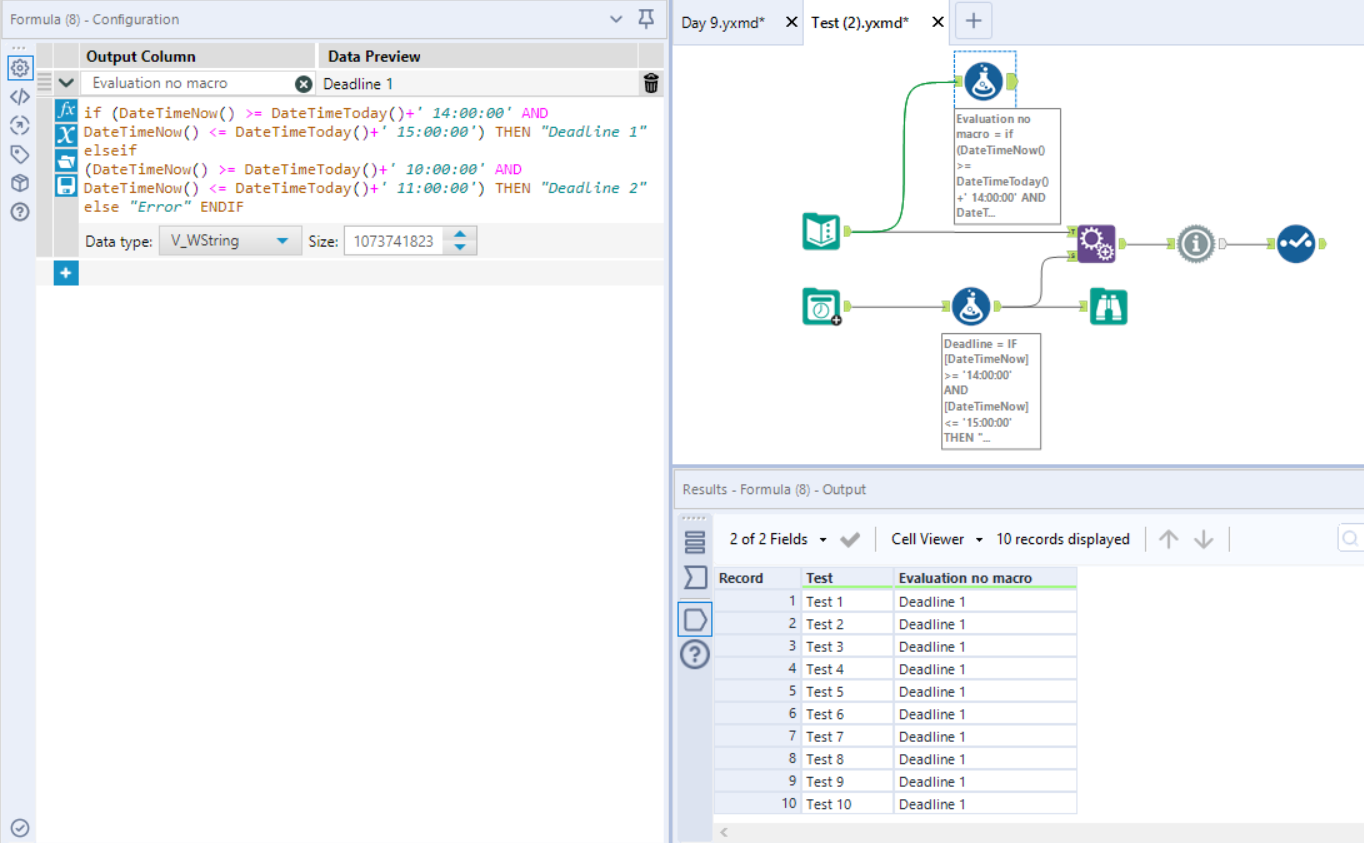1364x843 pixels.
Task: Click the save expression disk icon
Action: coord(66,185)
